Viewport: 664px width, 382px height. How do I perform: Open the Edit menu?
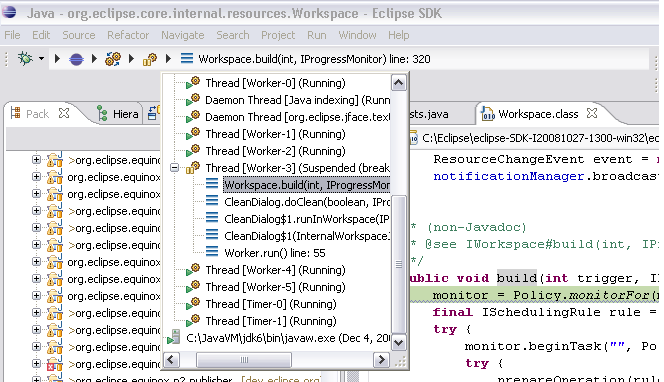coord(41,35)
